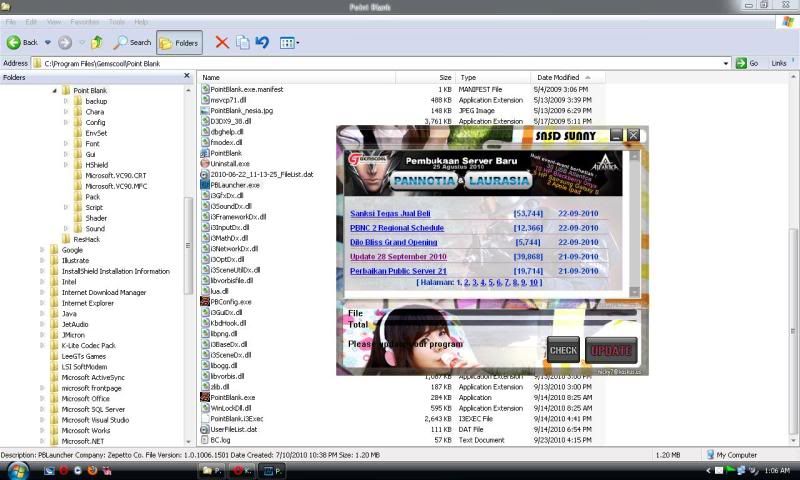
Task: Click the green Go button
Action: pos(747,63)
